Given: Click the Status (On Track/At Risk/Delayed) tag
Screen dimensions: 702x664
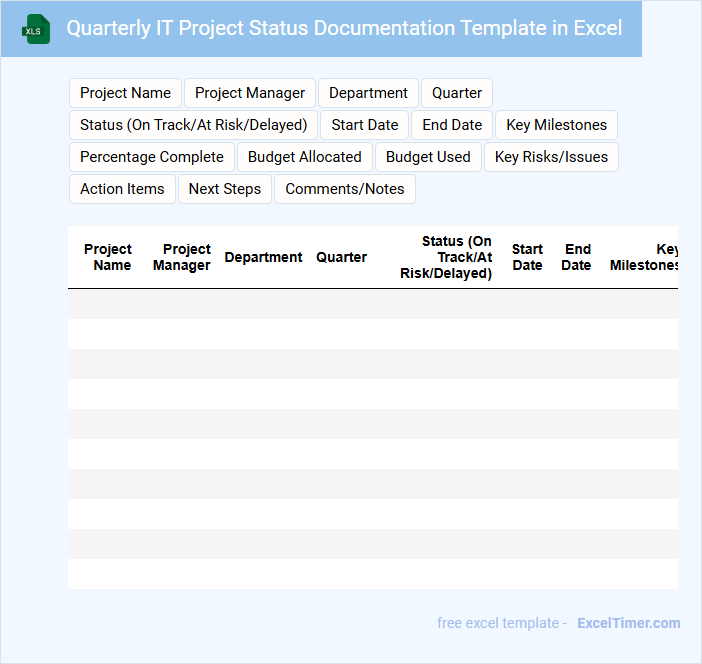Looking at the screenshot, I should click(x=193, y=125).
